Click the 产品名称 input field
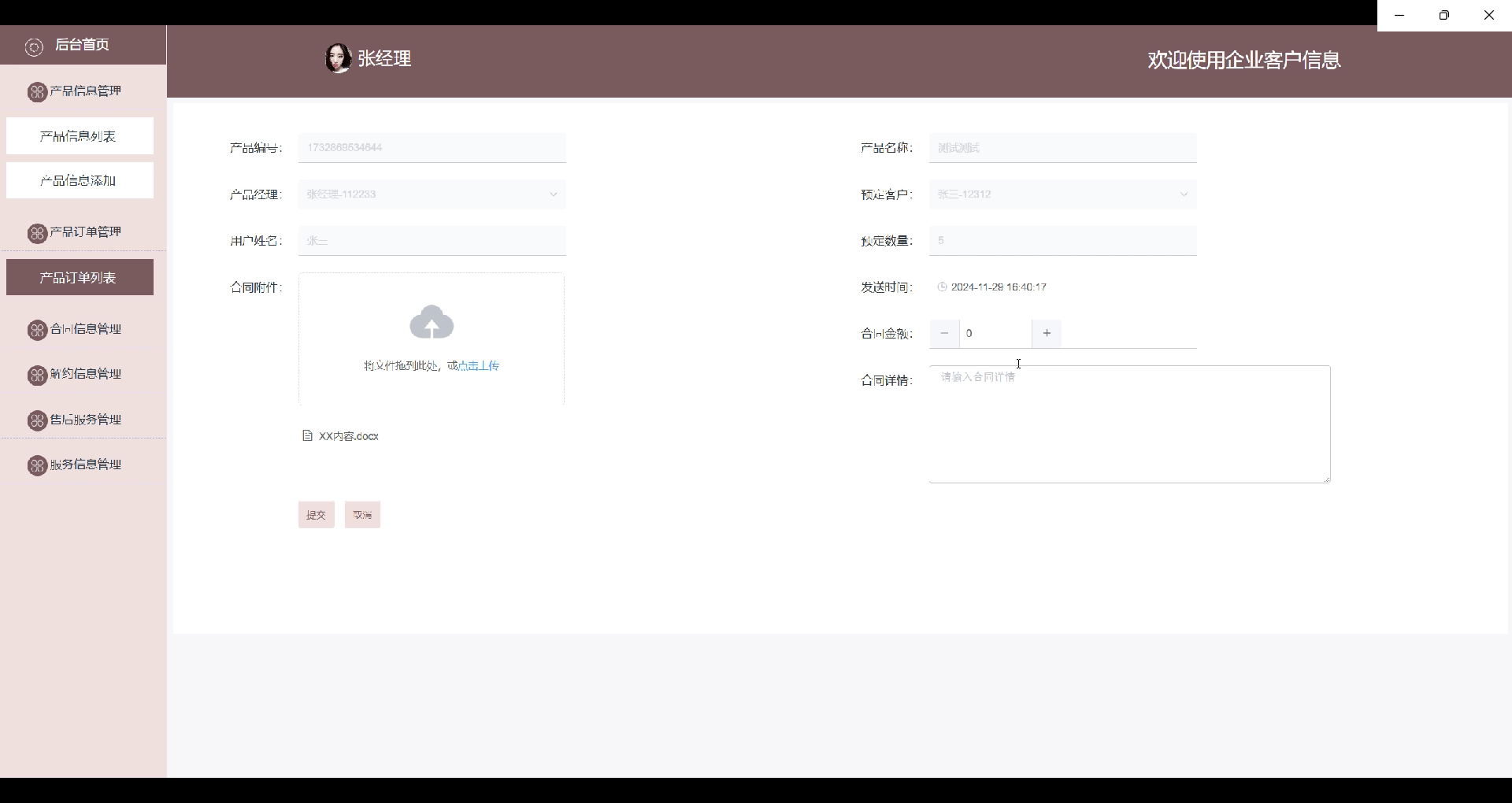 [1063, 148]
